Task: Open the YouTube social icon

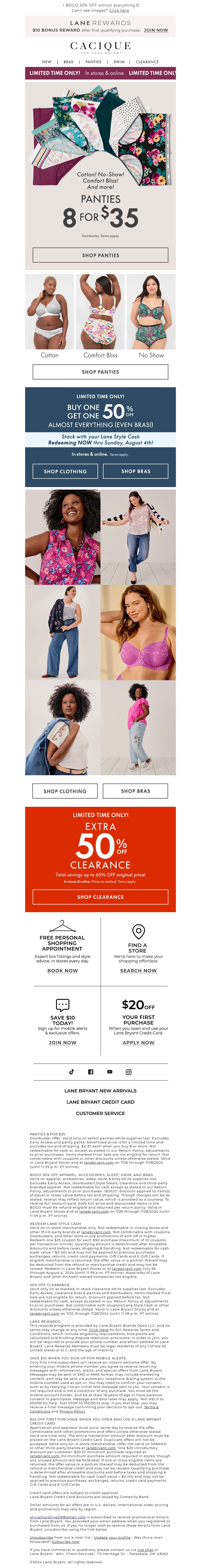Action: [110, 1071]
